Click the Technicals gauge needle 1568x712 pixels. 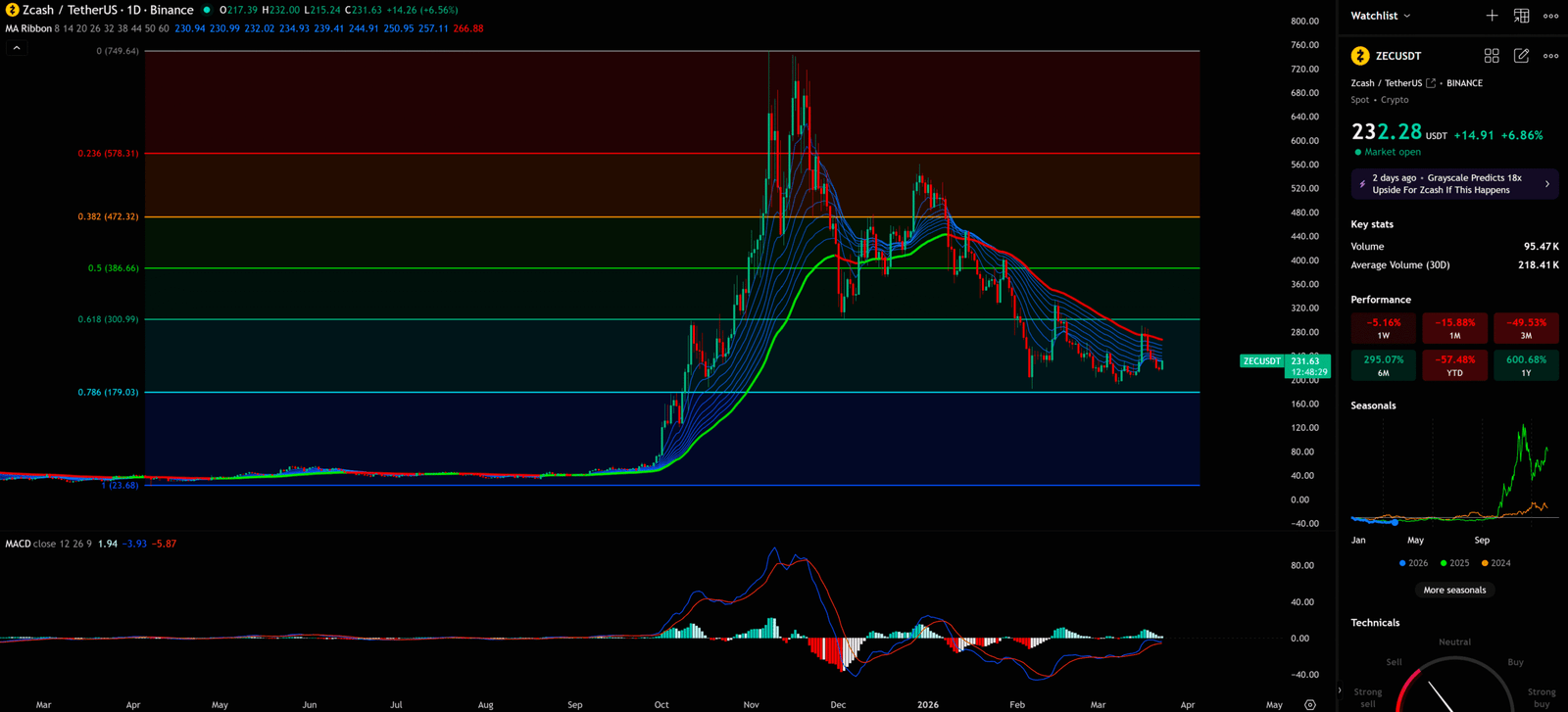[1439, 695]
